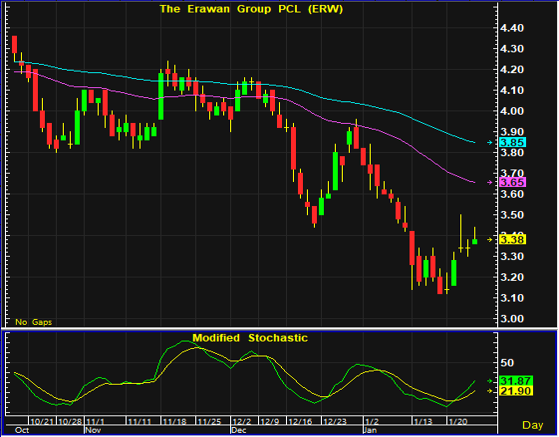Click the 4.00 price axis label
This screenshot has height=437, width=559.
[x=512, y=111]
